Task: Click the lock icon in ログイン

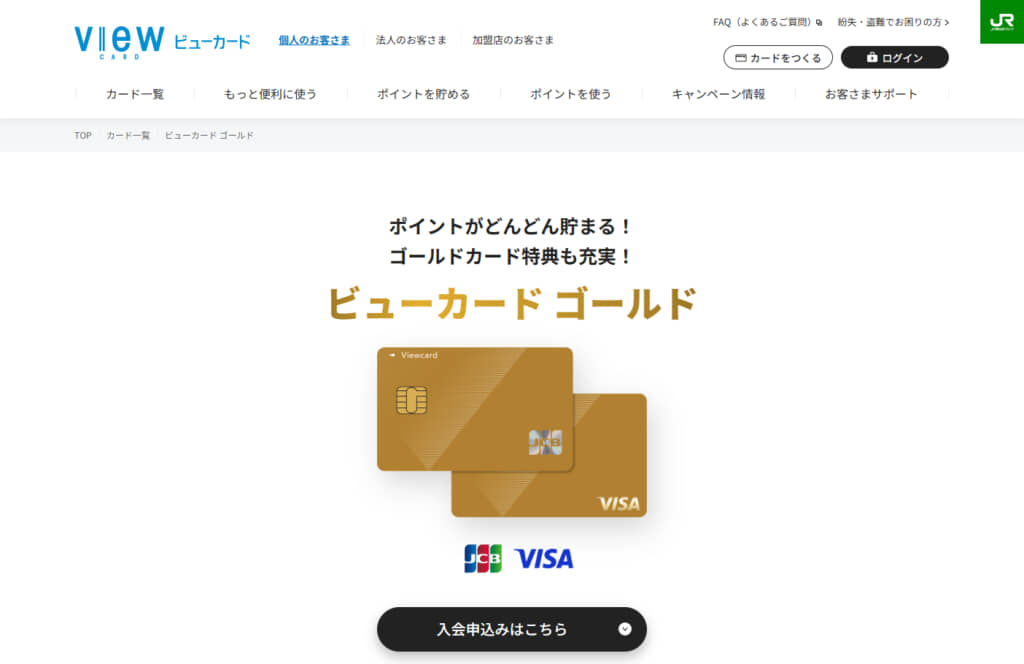Action: (x=872, y=57)
